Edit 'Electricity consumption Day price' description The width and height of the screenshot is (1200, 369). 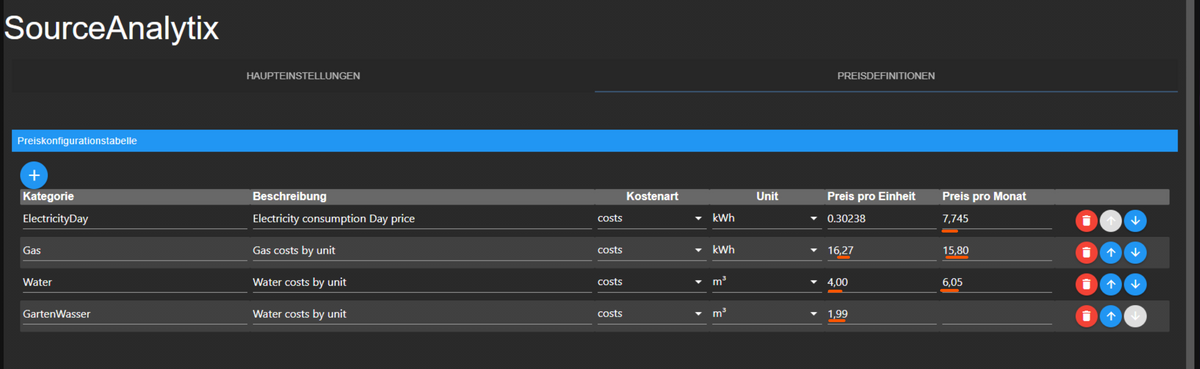click(421, 218)
